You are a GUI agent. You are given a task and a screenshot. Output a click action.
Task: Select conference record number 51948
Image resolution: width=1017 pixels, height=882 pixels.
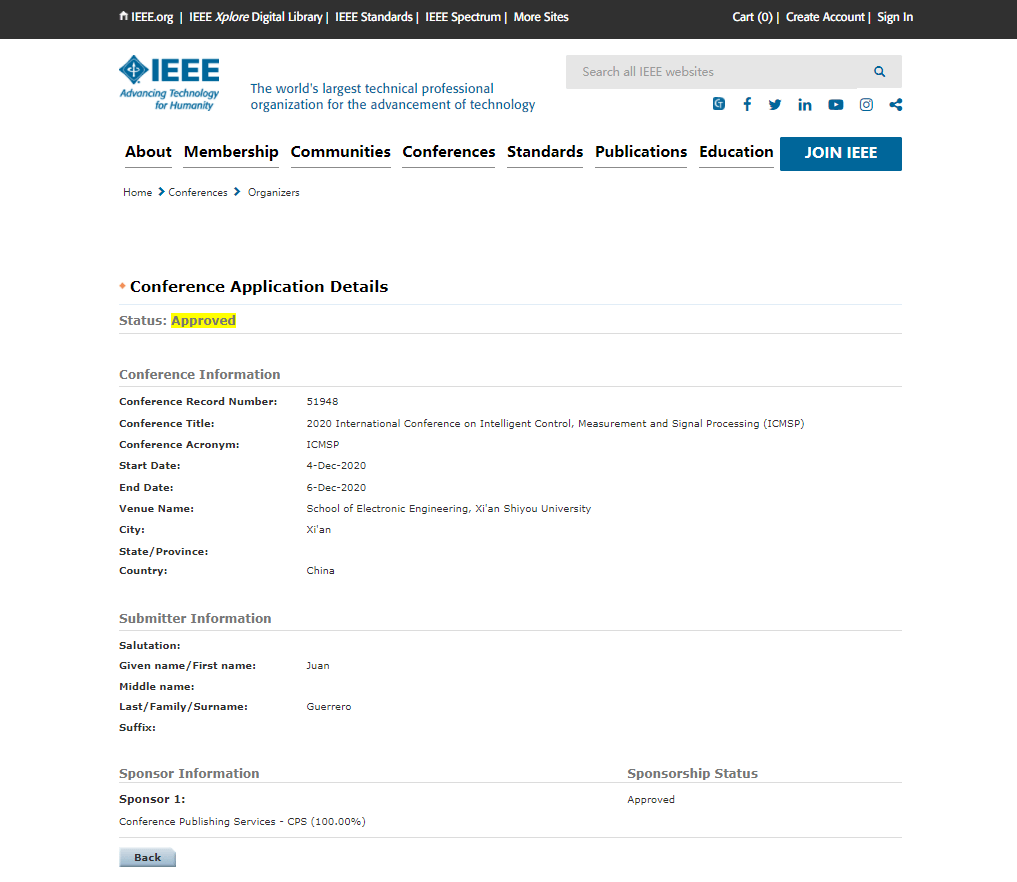coord(322,401)
